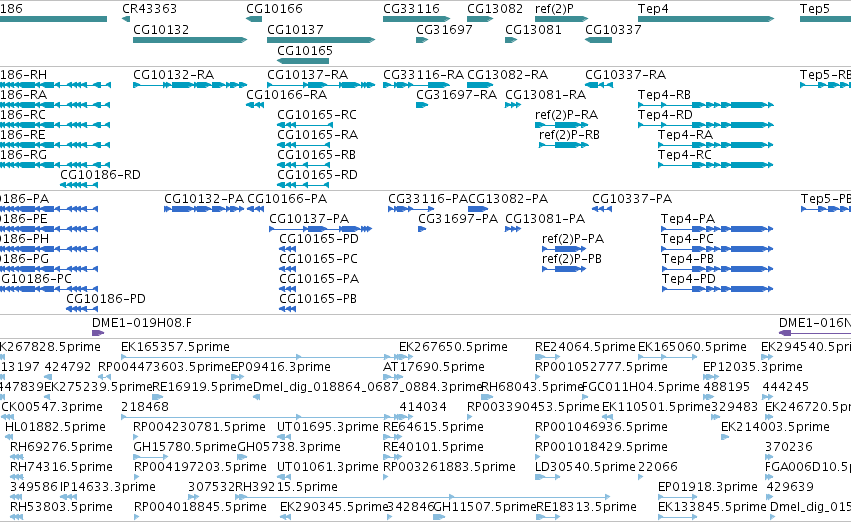Select the CG13082-RA transcript
Image resolution: width=851 pixels, height=522 pixels.
pos(480,85)
